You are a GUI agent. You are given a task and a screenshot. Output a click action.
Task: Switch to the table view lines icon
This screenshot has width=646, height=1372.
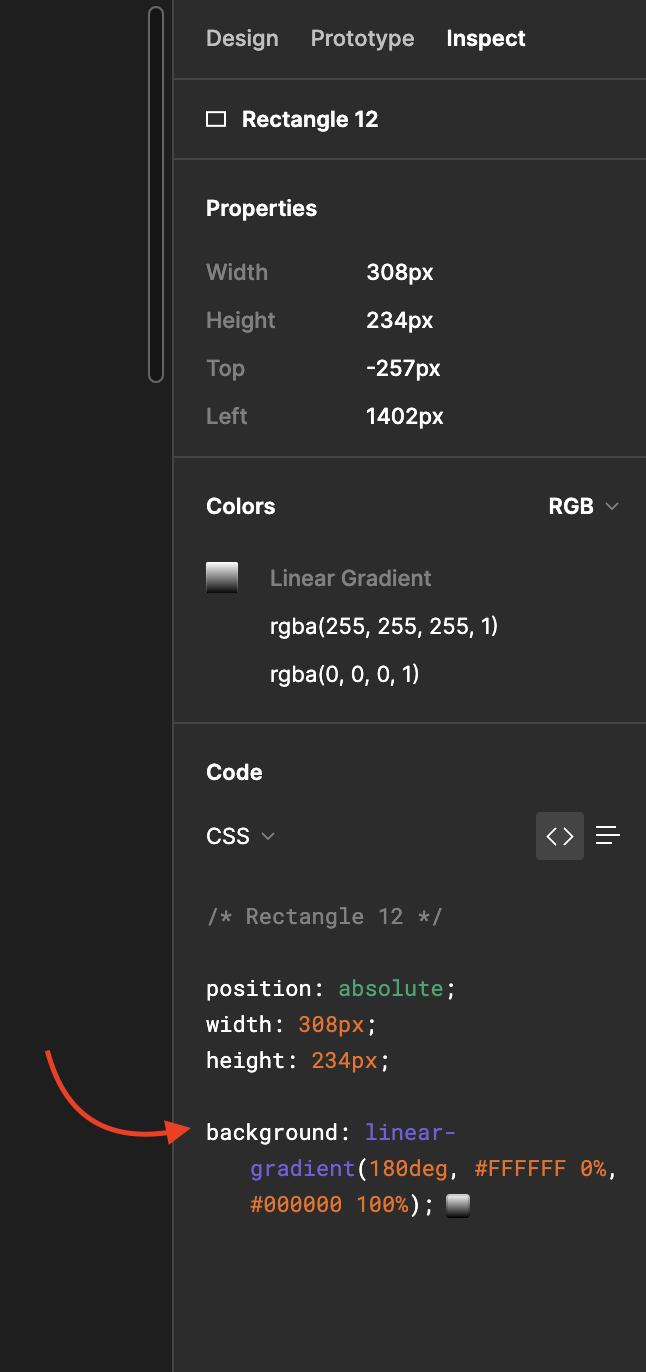(x=608, y=836)
